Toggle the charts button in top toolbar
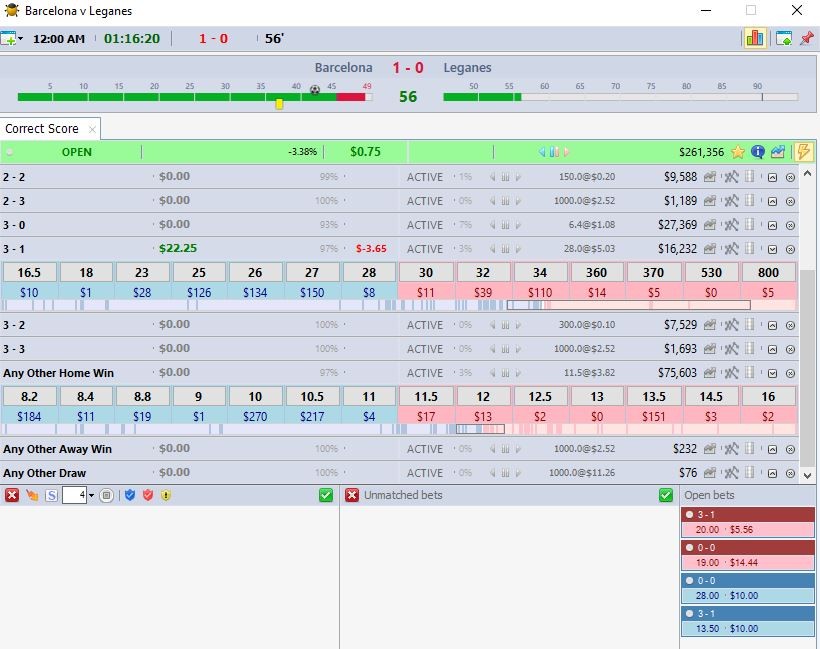This screenshot has height=649, width=820. click(755, 38)
